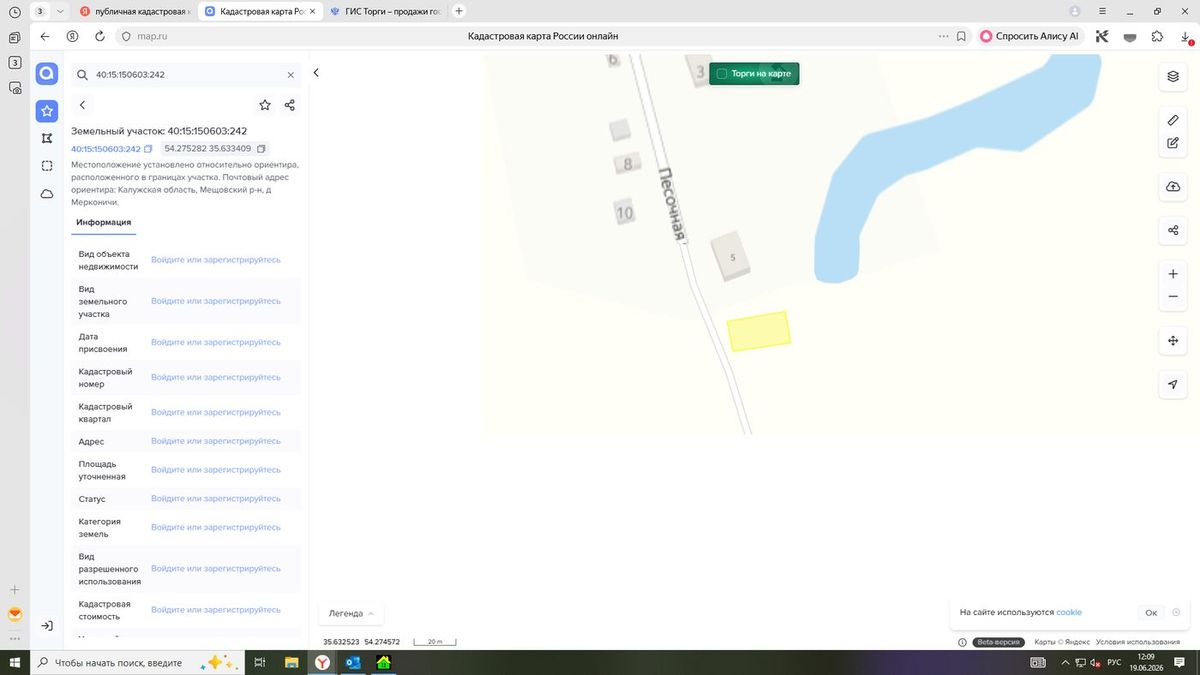1200x675 pixels.
Task: Open the browser tab list dropdown
Action: [59, 11]
